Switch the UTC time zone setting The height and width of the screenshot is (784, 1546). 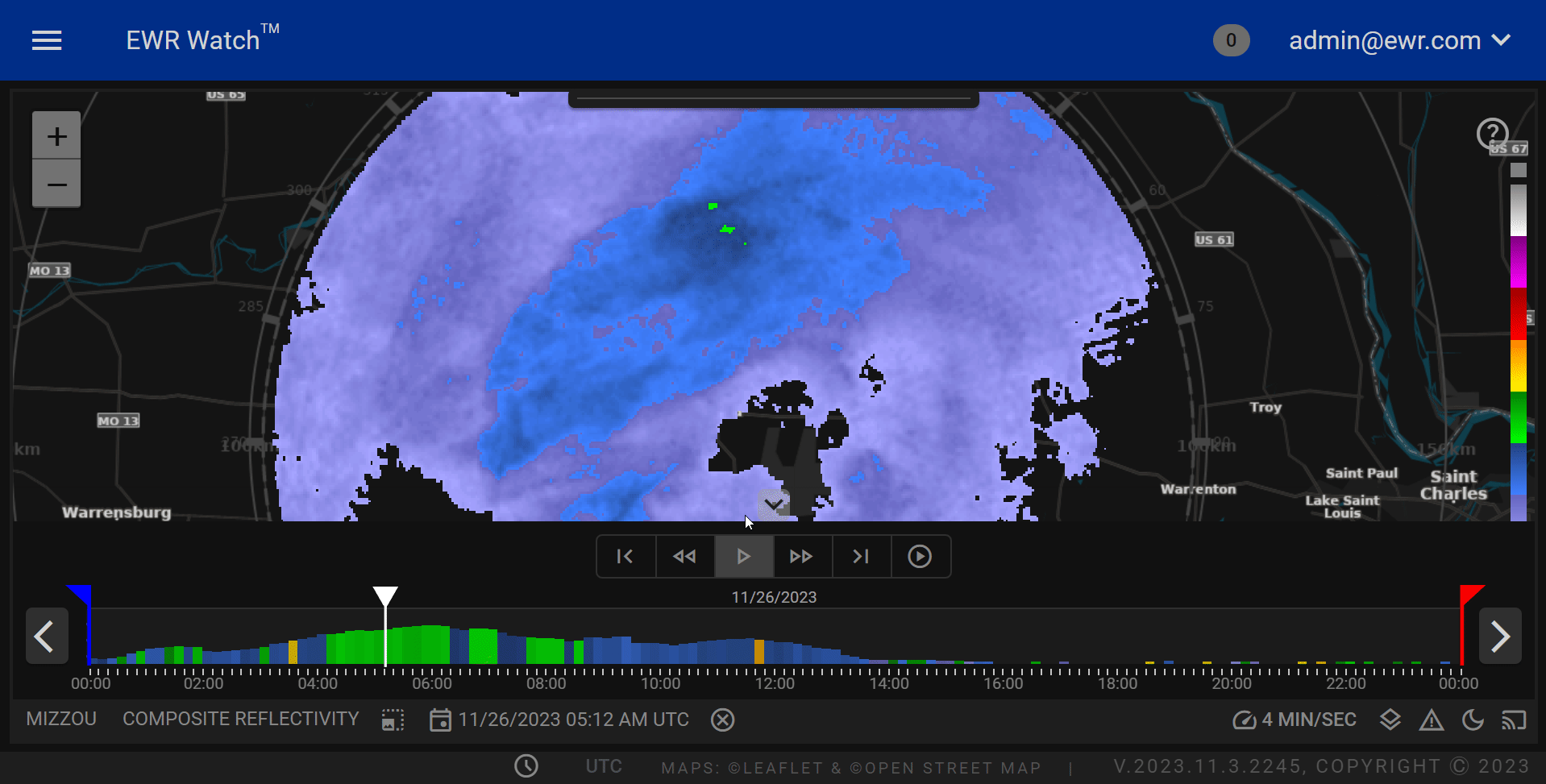pos(604,766)
